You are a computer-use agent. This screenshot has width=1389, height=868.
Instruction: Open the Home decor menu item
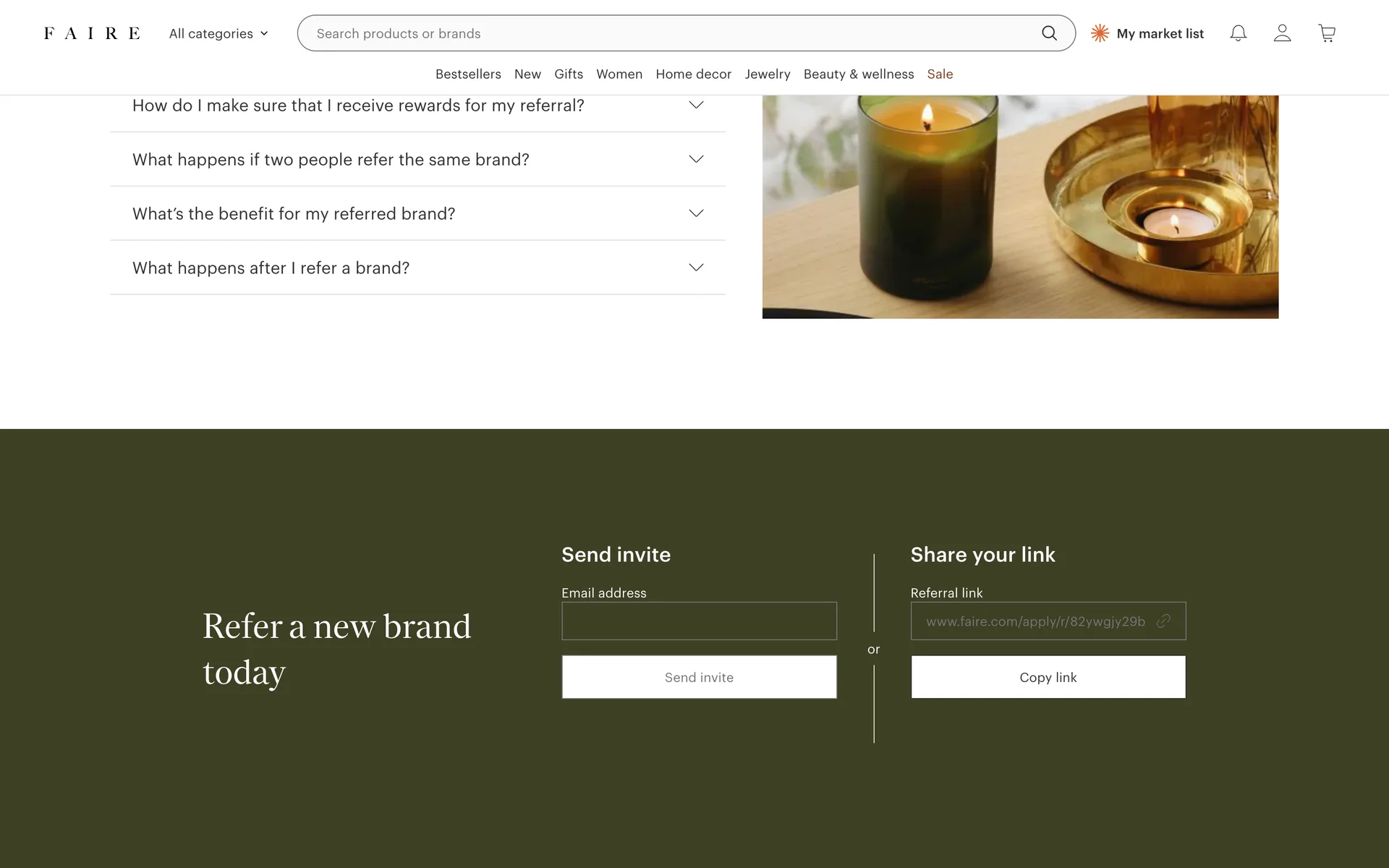[x=693, y=74]
